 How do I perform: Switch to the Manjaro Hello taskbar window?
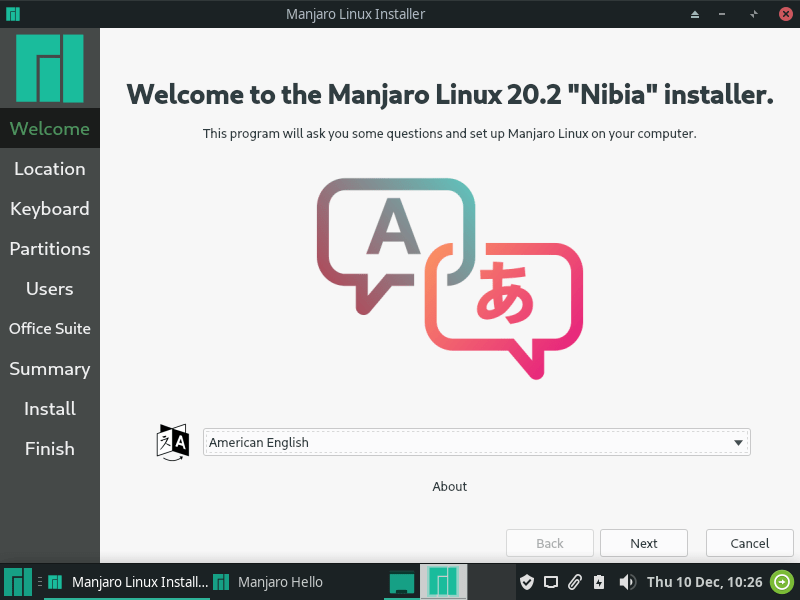(x=268, y=582)
